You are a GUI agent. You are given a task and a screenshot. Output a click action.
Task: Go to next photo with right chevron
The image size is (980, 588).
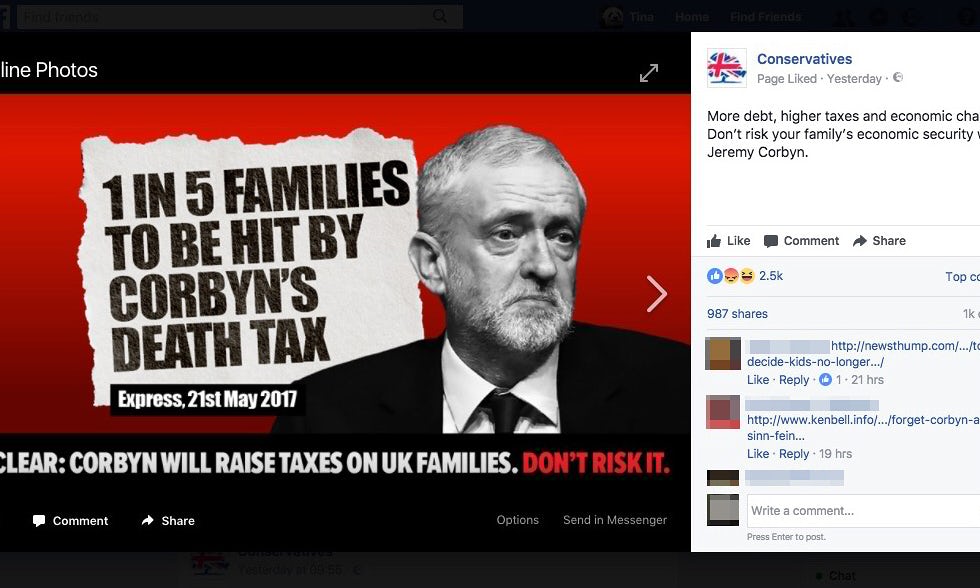click(x=656, y=294)
